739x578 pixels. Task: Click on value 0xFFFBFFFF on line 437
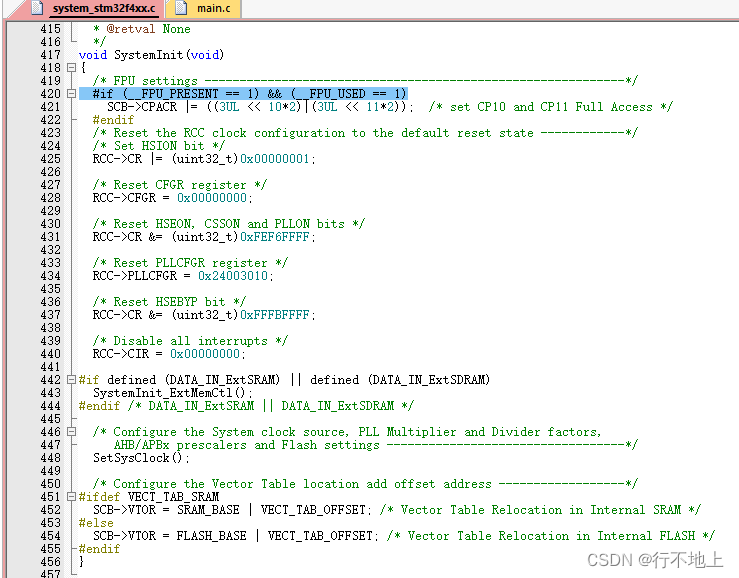[x=275, y=315]
